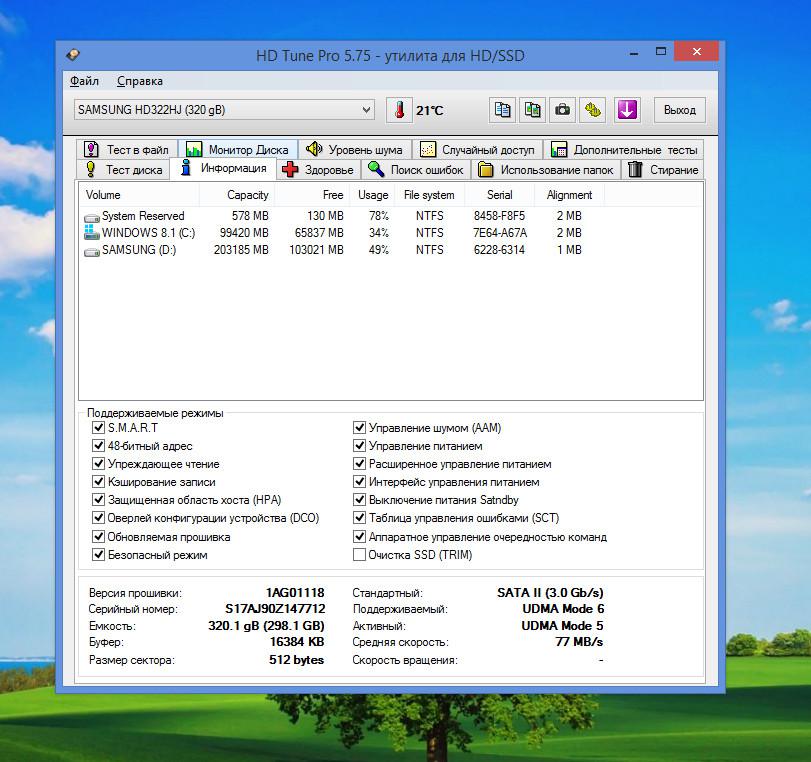Open the SAMSUNG HD322HJ drive dropdown
The width and height of the screenshot is (811, 762).
366,110
